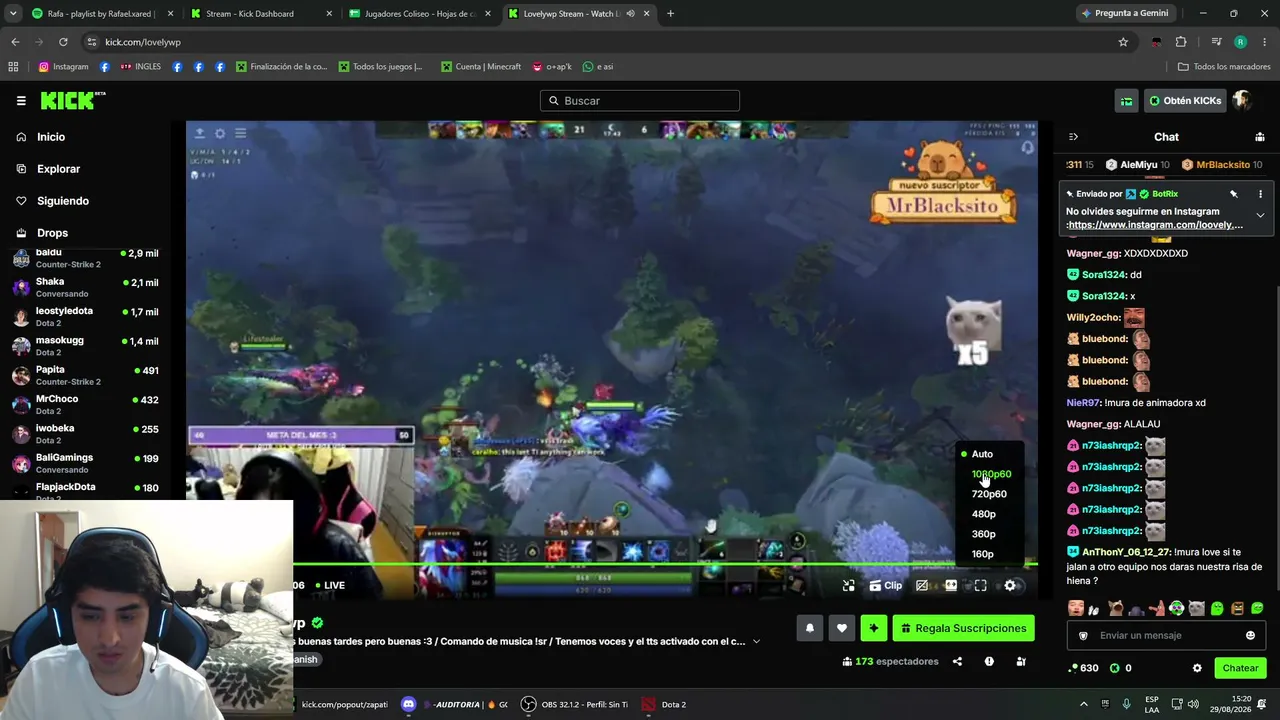This screenshot has height=720, width=1280.
Task: Select Auto video quality
Action: tap(982, 454)
